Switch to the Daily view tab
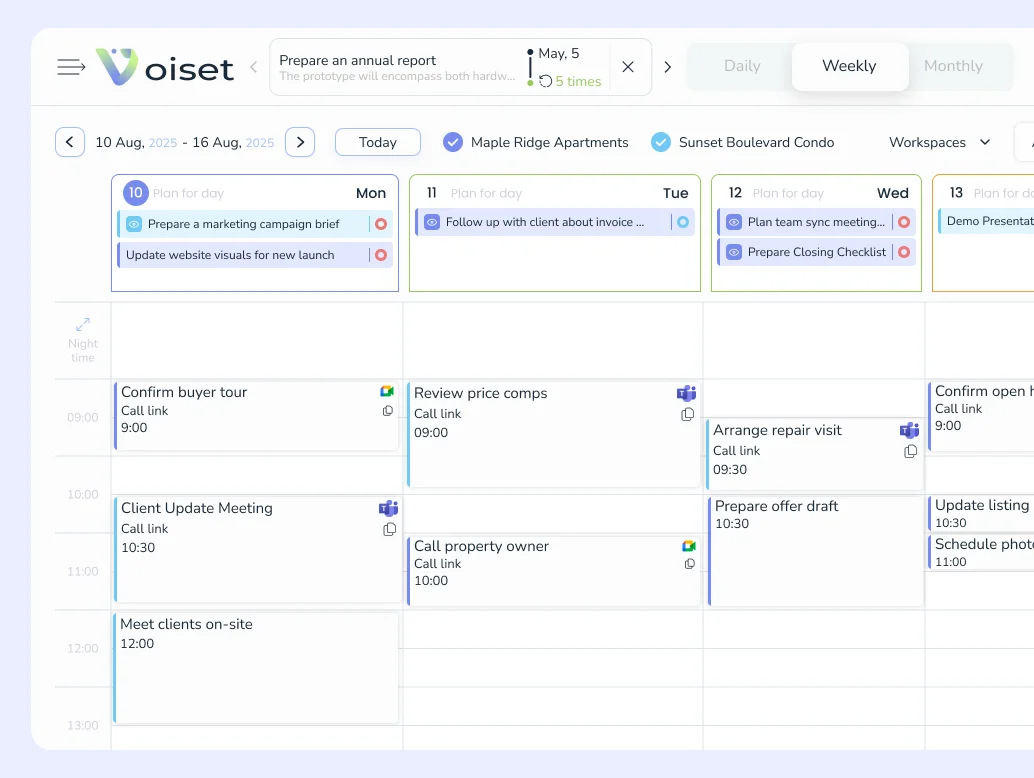The image size is (1034, 778). coord(742,66)
